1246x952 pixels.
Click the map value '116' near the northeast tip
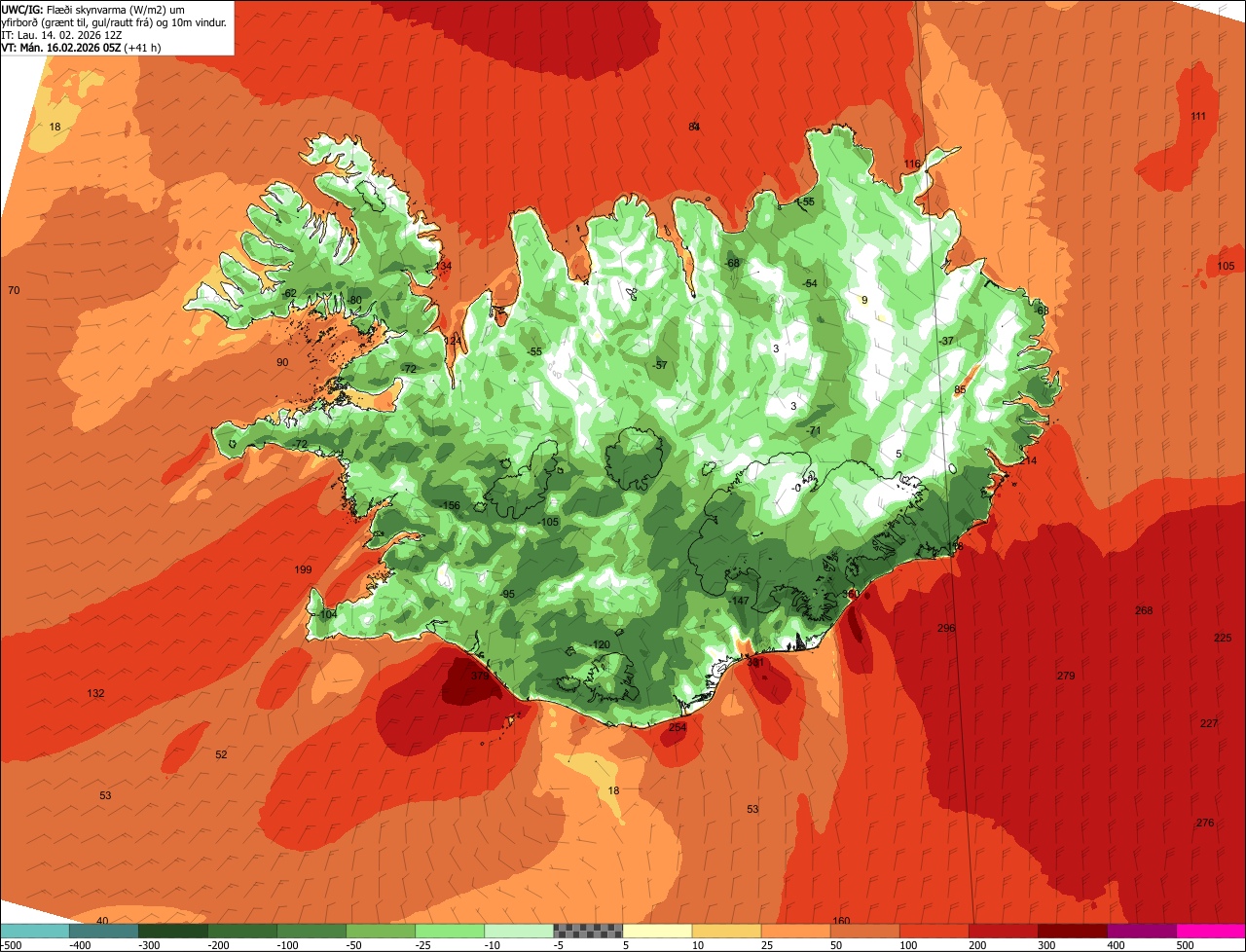pos(912,164)
